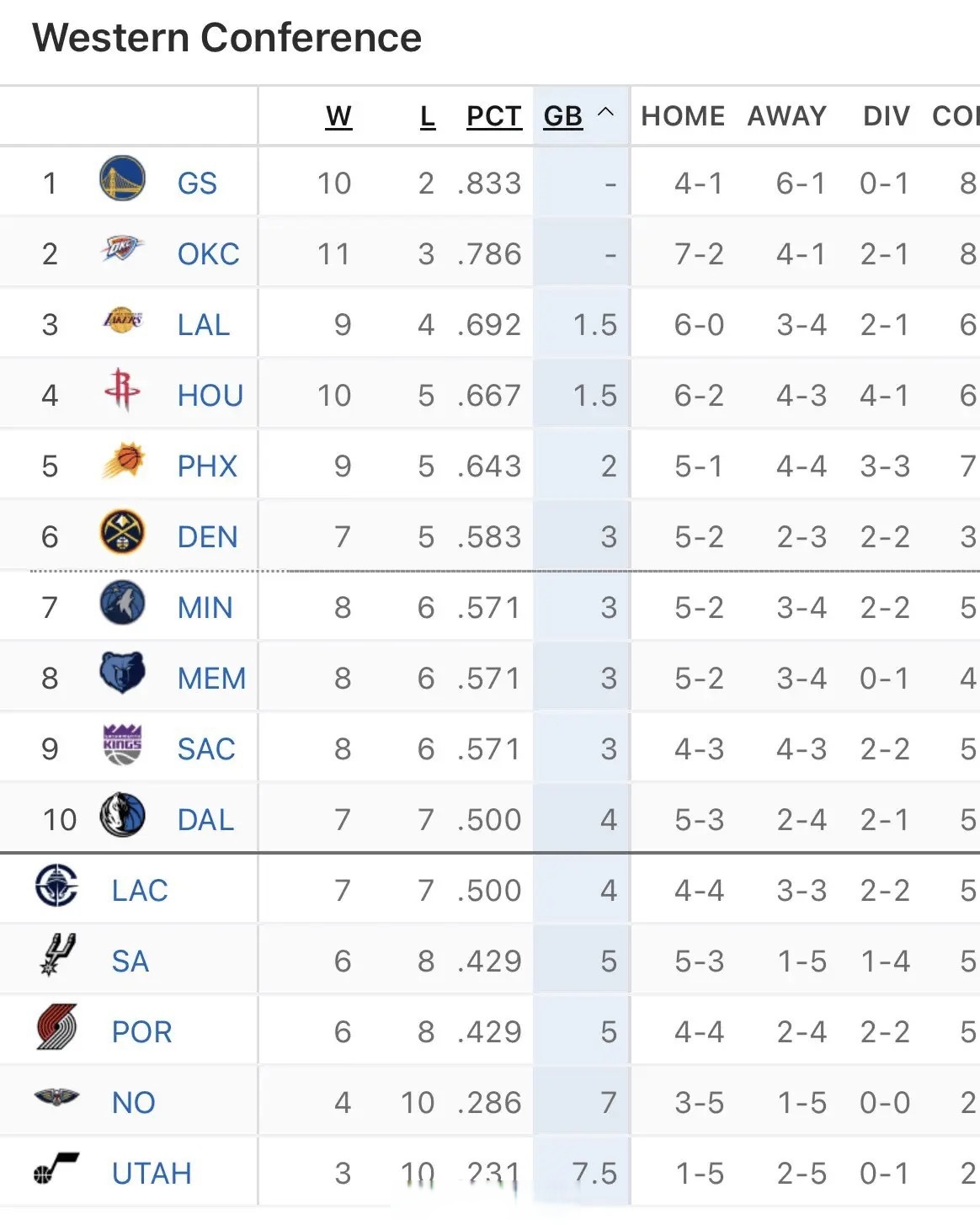Sort by PCT column header
The width and height of the screenshot is (980, 1225).
493,116
